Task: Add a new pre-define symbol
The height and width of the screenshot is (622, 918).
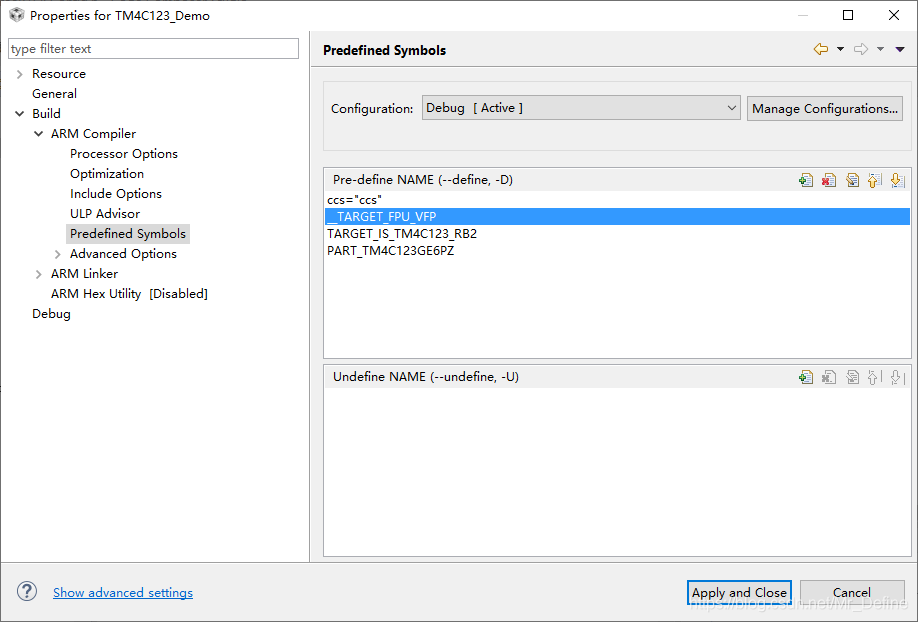Action: (806, 180)
